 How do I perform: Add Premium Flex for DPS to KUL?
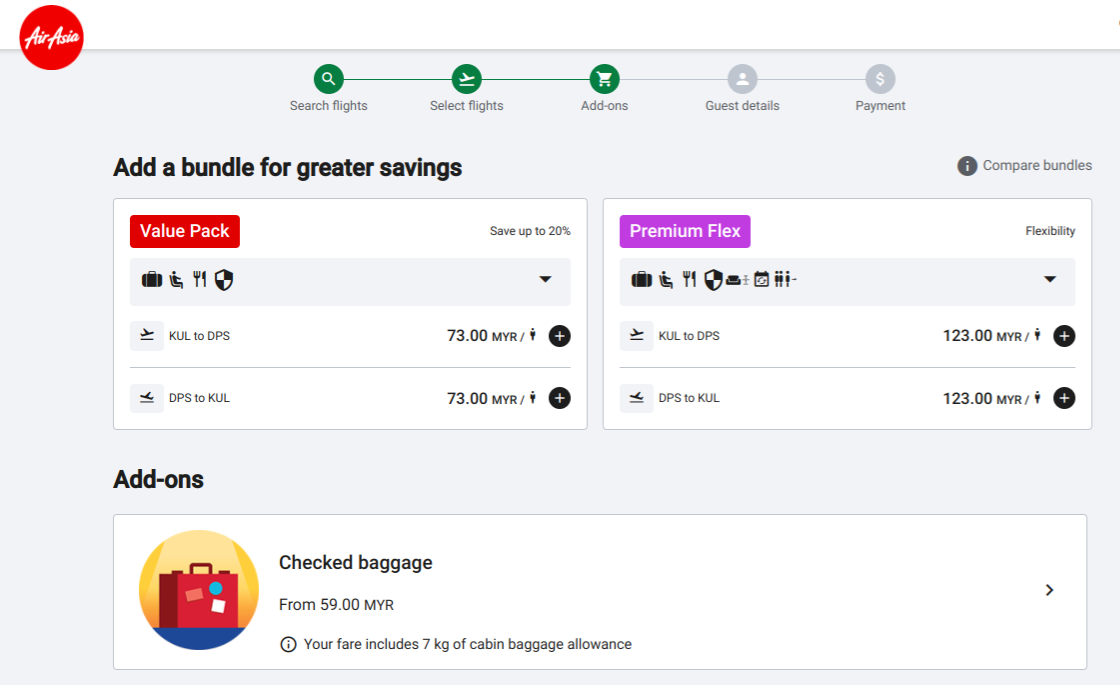point(1065,398)
